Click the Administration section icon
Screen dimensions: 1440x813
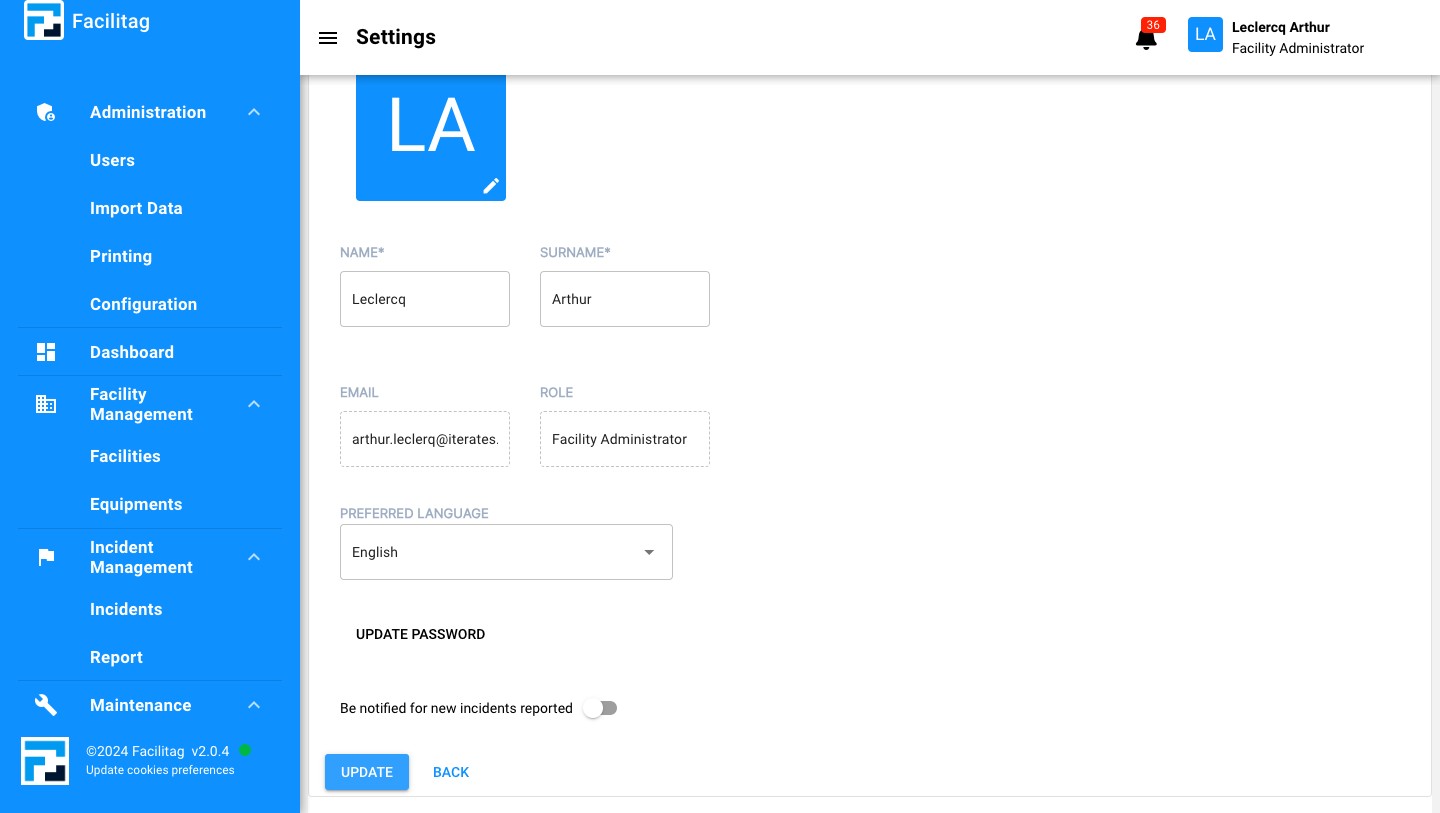(x=46, y=112)
